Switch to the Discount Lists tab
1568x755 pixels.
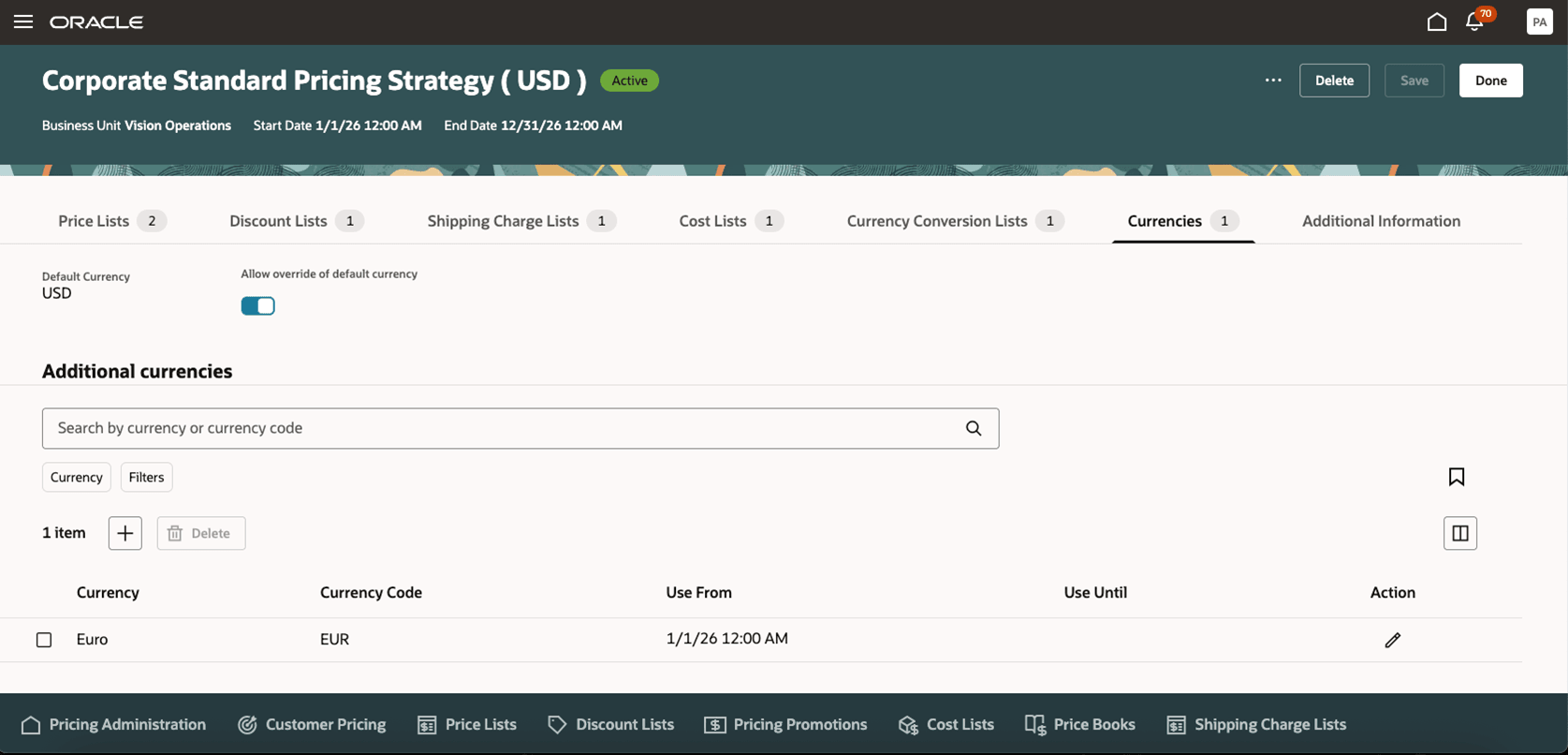(x=297, y=221)
